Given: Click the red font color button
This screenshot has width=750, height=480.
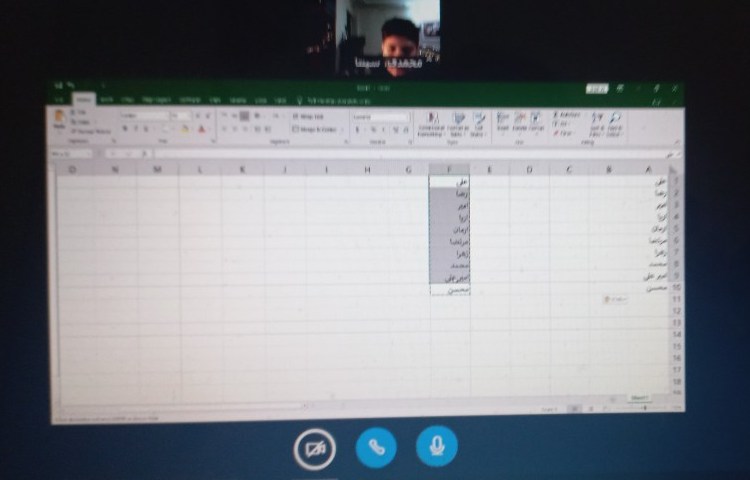Looking at the screenshot, I should pos(201,129).
